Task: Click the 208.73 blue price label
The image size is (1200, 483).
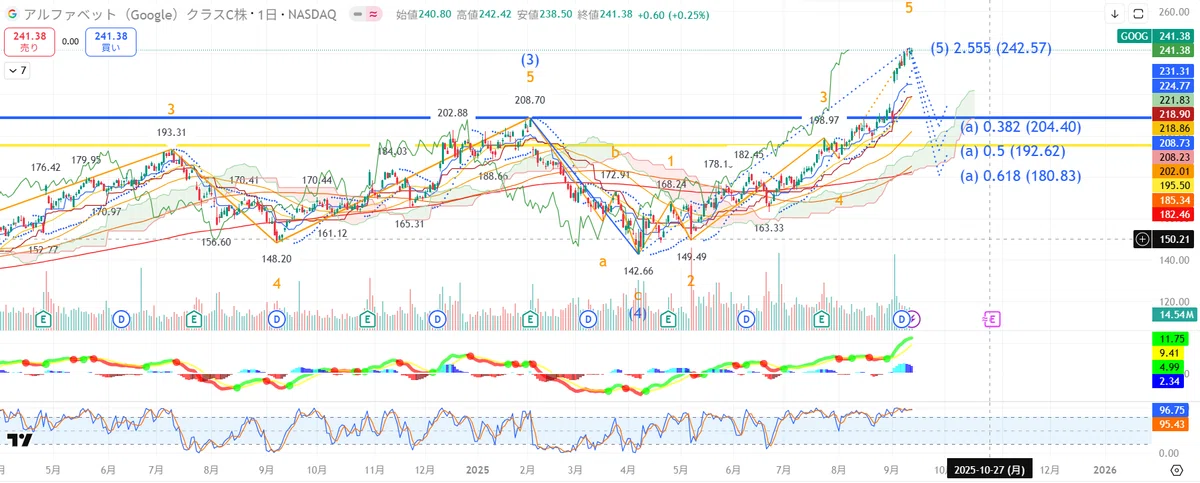Action: click(x=1173, y=144)
